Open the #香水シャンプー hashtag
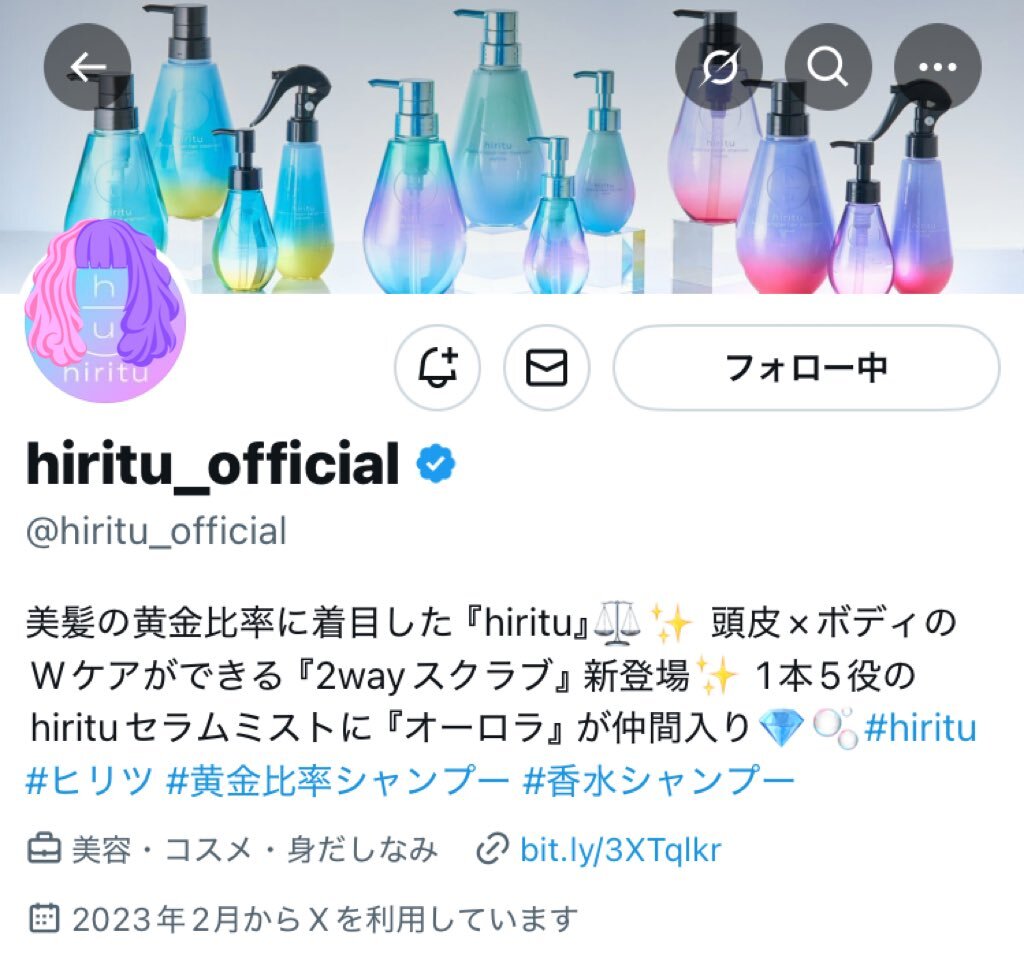Screen dimensions: 1024x965 coord(658,780)
